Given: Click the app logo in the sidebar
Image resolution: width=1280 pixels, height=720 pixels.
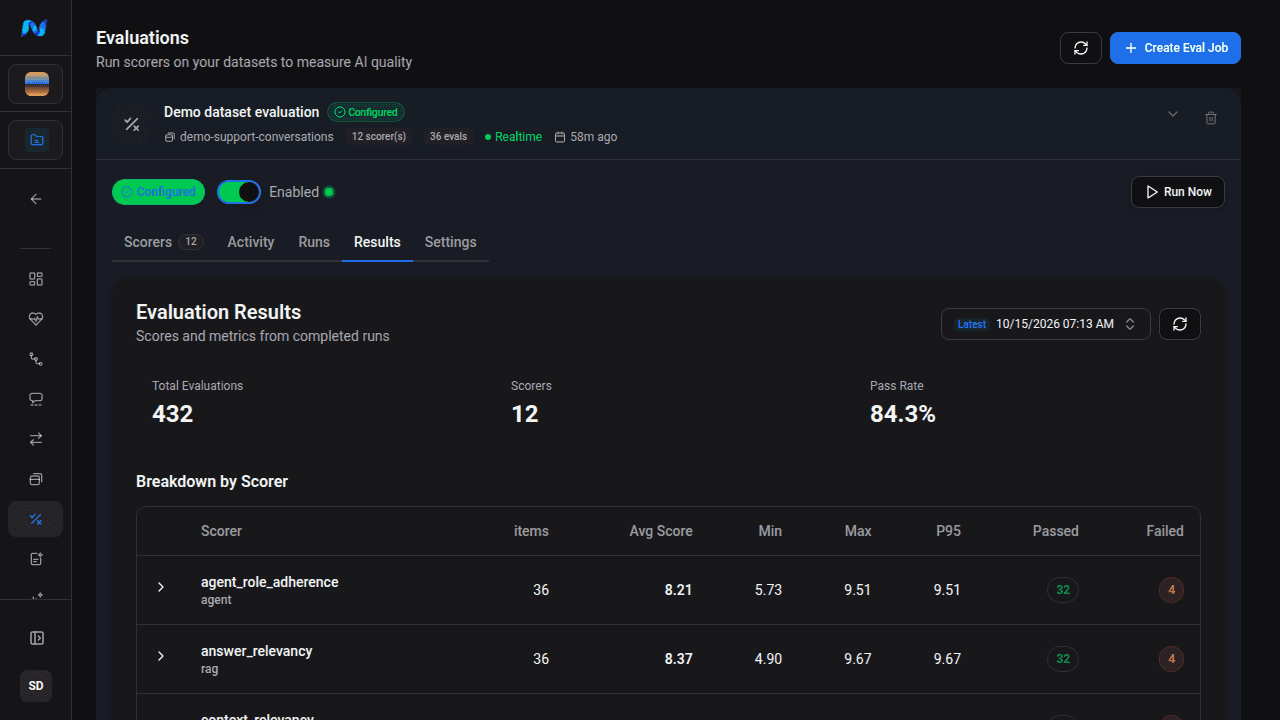Looking at the screenshot, I should (x=35, y=28).
